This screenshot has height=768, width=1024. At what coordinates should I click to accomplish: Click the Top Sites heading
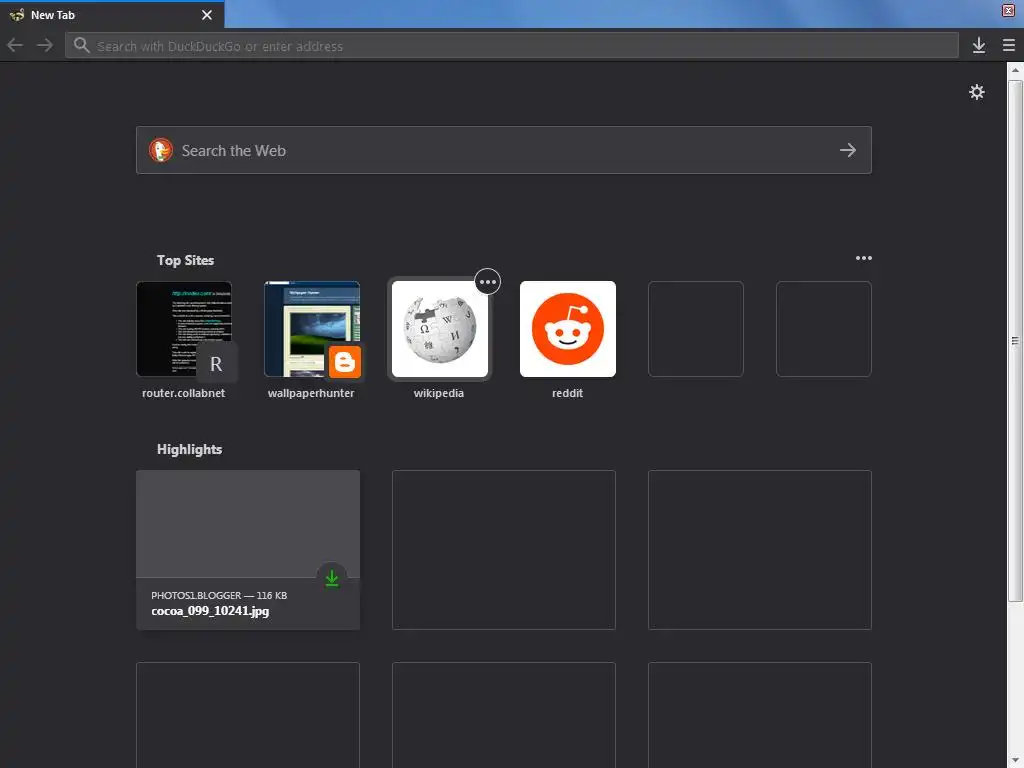click(185, 260)
